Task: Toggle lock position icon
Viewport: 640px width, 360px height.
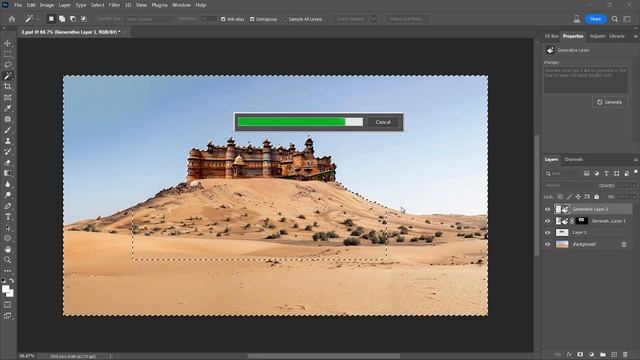Action: point(578,197)
